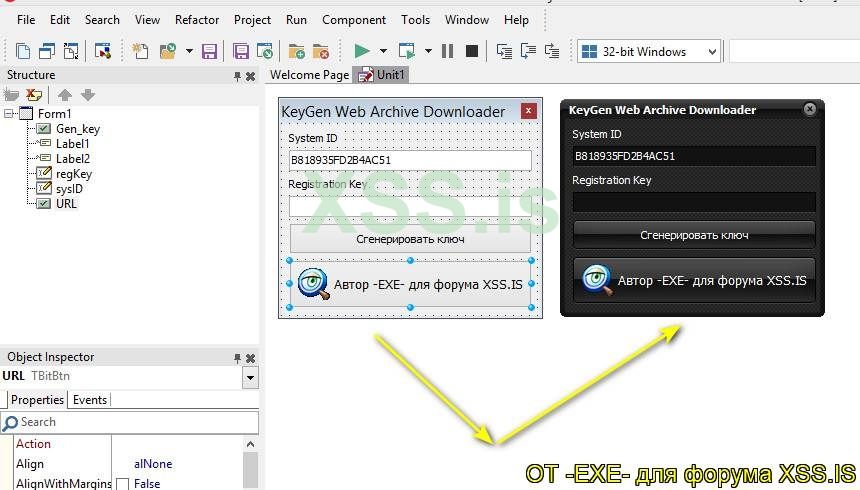This screenshot has width=860, height=490.
Task: Click 'Сгенерировать ключ' button in the dark KeyGen window
Action: [x=694, y=235]
